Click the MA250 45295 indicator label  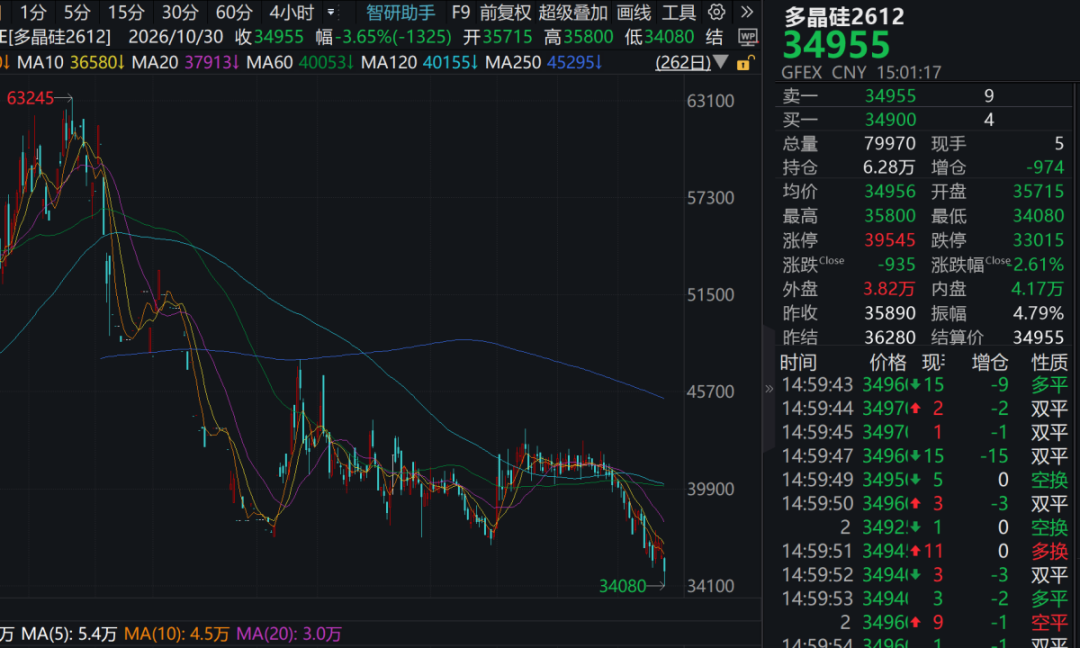click(544, 63)
